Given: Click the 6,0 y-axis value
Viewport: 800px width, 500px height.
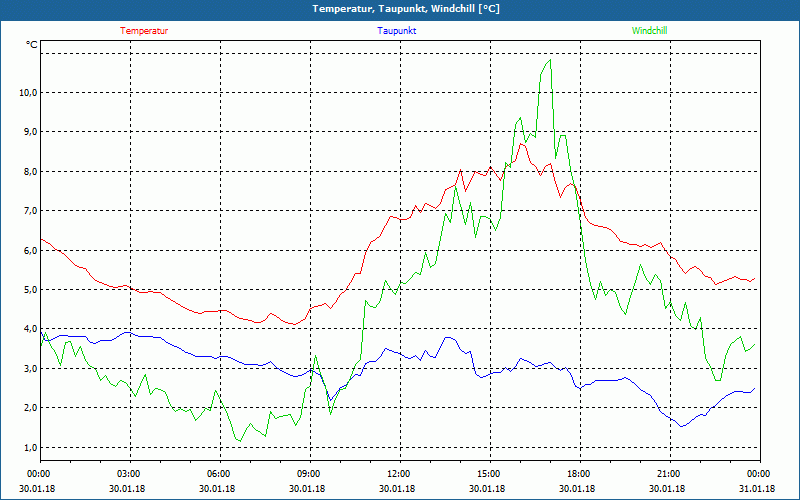Looking at the screenshot, I should tap(30, 251).
